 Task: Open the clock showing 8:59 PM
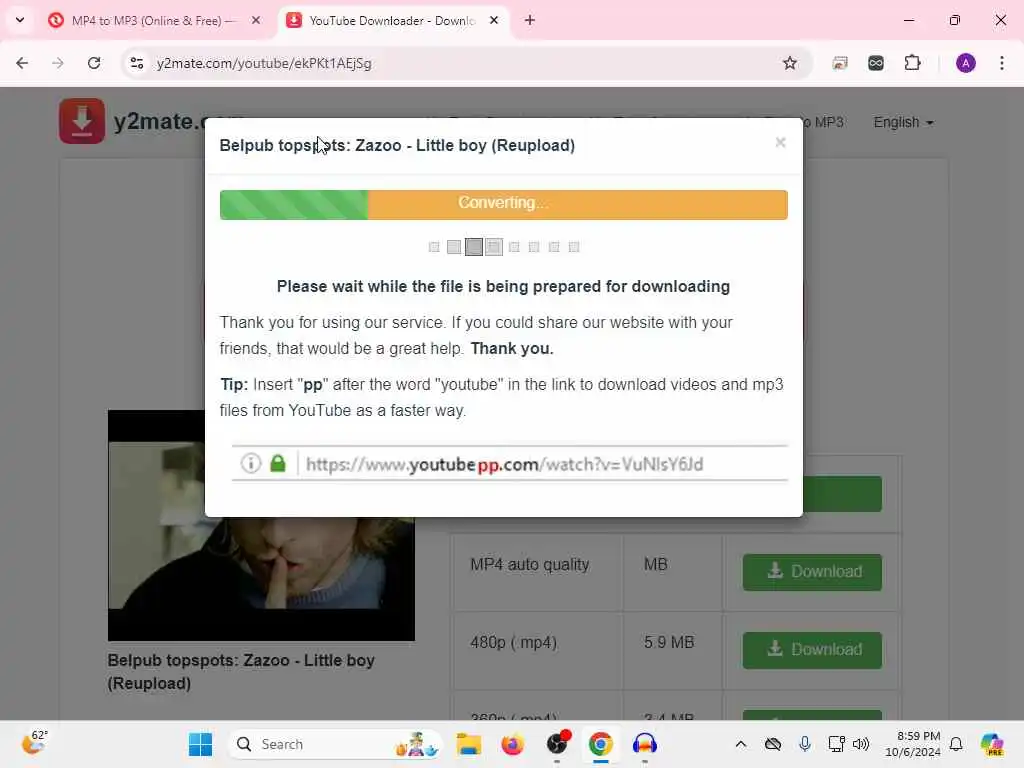point(913,744)
